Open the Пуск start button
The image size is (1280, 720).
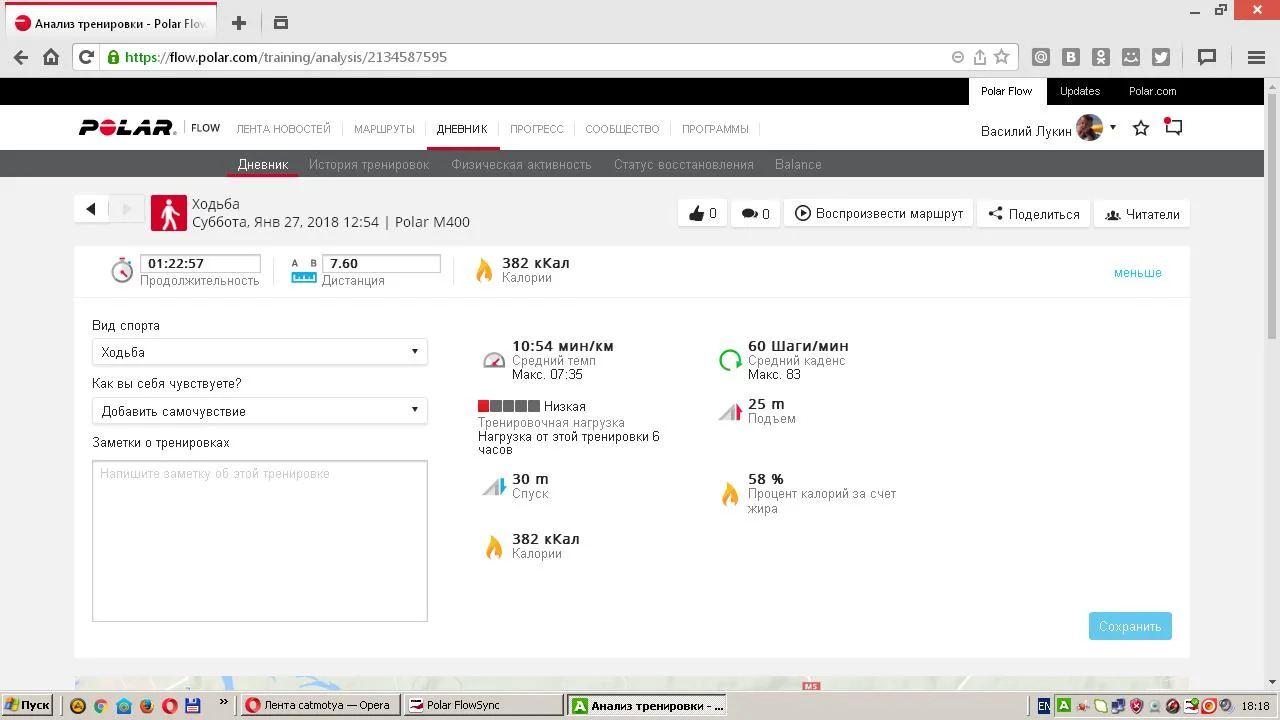[x=28, y=705]
